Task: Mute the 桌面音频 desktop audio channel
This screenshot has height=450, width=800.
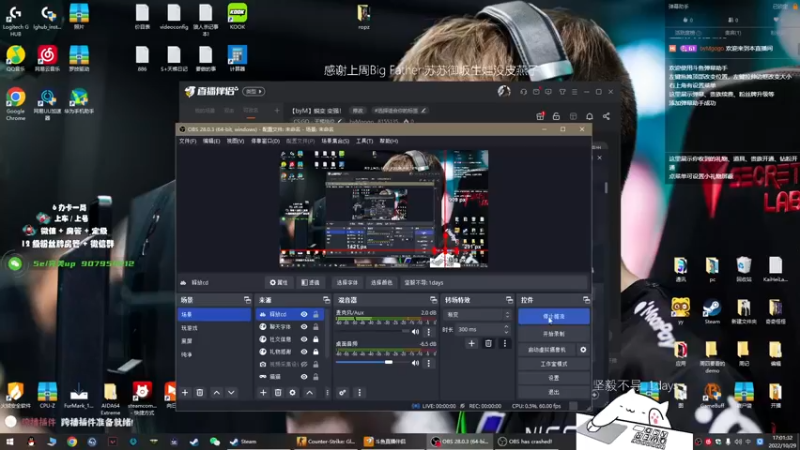Action: 415,363
